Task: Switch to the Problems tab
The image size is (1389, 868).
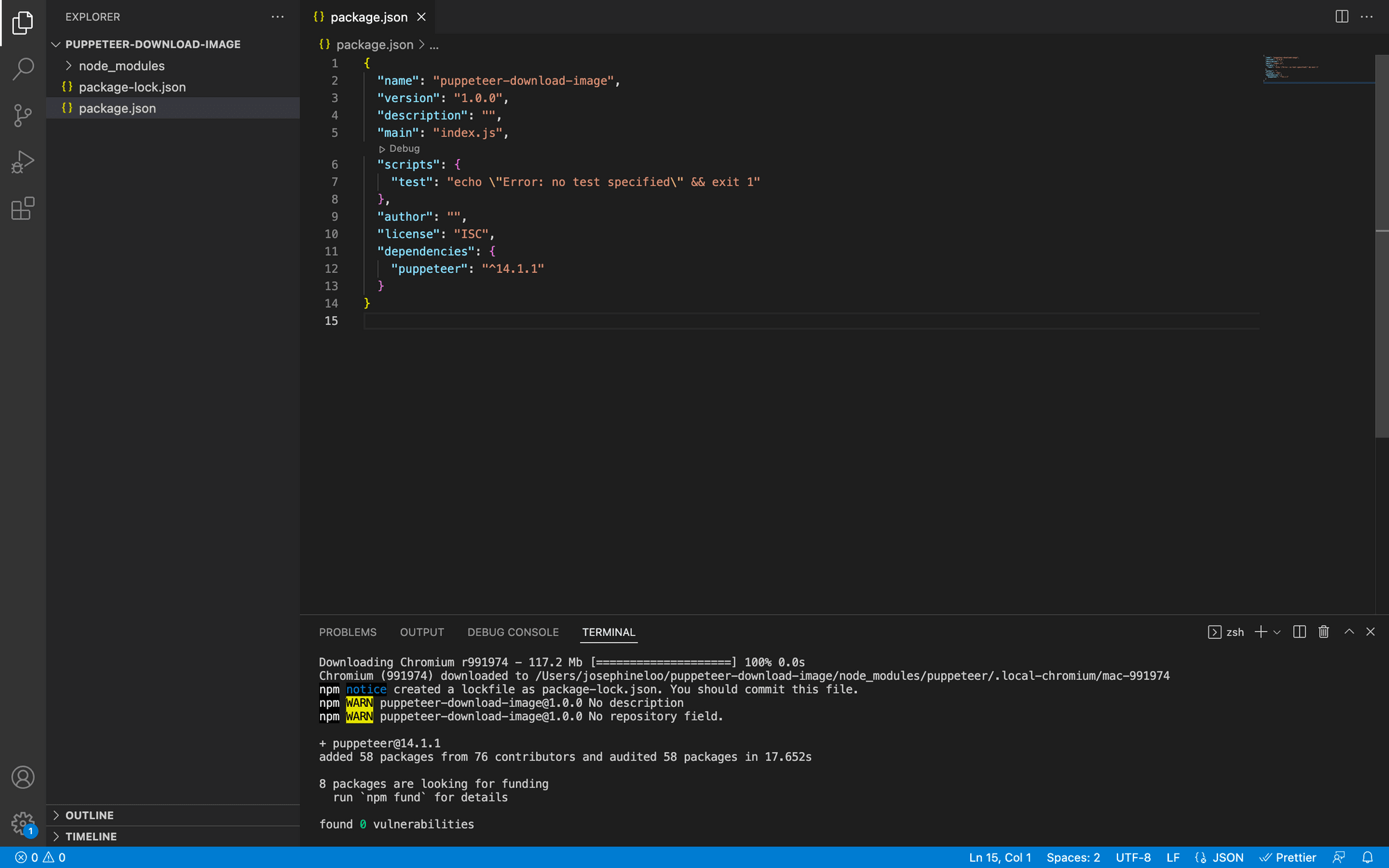Action: [x=348, y=632]
